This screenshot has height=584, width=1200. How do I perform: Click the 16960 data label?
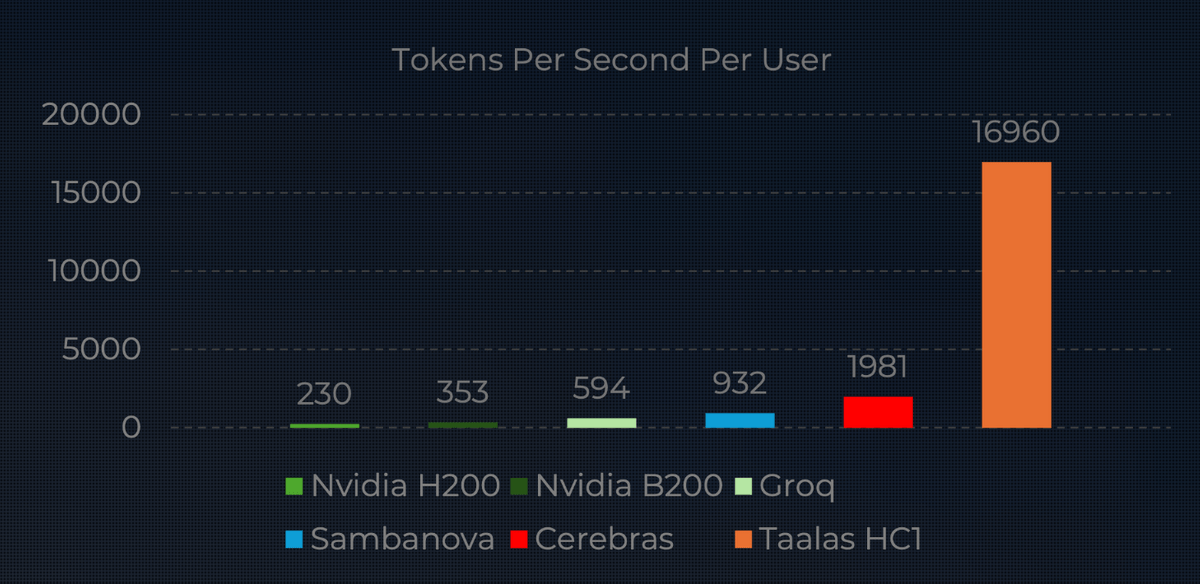click(1017, 132)
